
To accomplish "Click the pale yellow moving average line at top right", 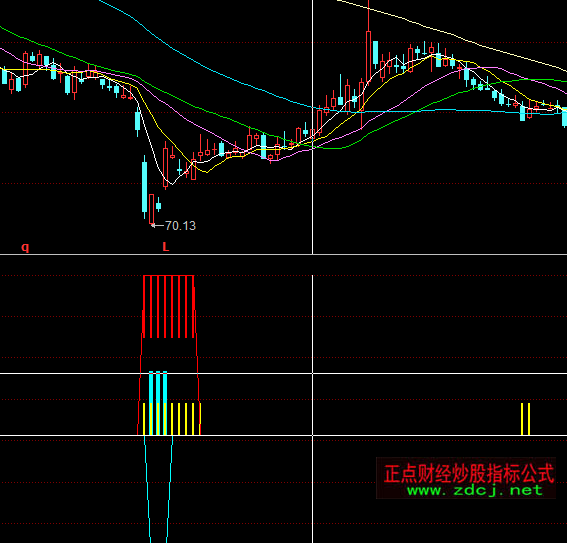I will point(452,35).
